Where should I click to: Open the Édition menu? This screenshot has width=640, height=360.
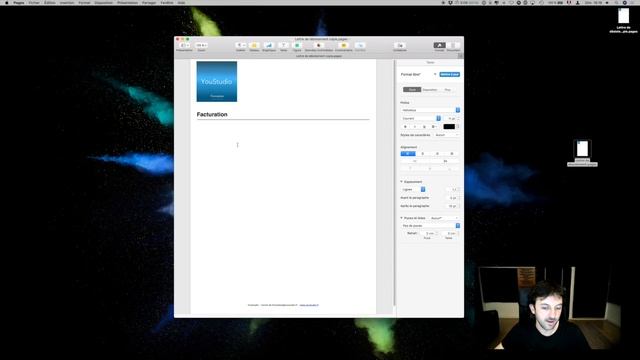50,2
